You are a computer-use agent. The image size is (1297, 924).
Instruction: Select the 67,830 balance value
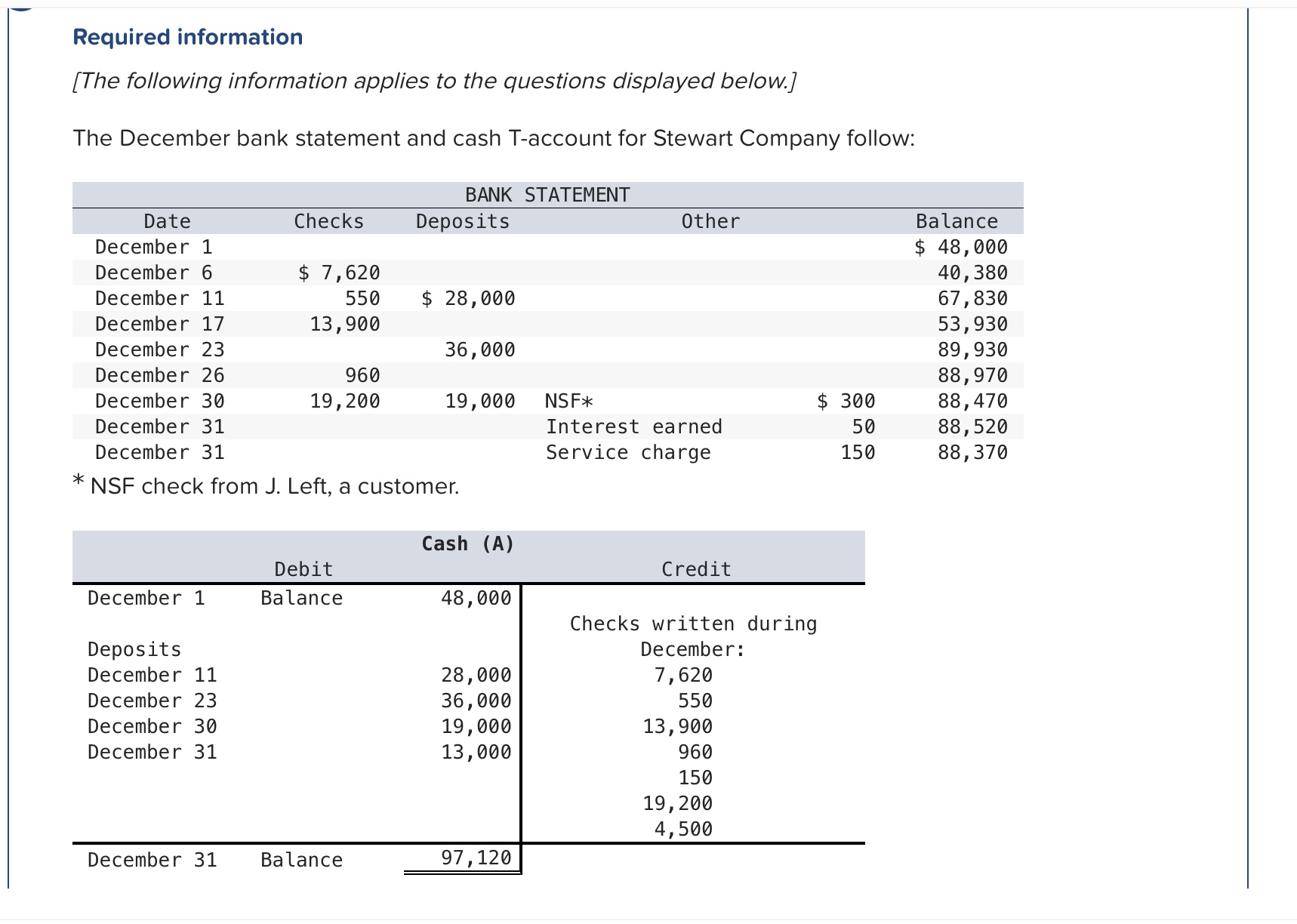click(x=972, y=298)
